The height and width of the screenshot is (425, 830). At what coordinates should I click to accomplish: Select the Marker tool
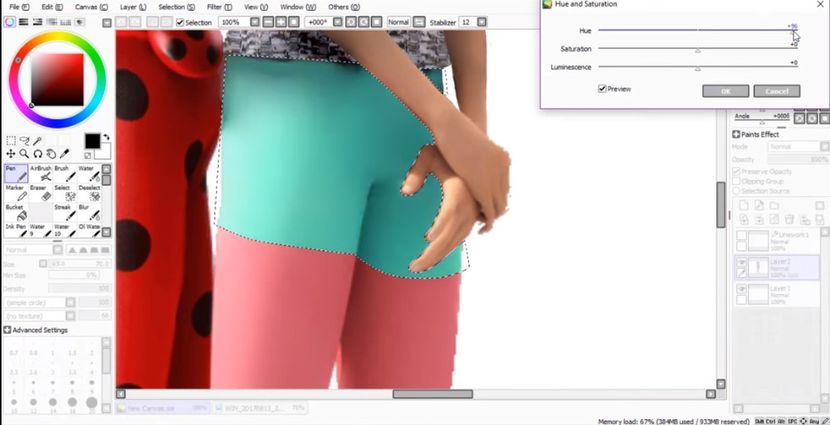[x=16, y=193]
